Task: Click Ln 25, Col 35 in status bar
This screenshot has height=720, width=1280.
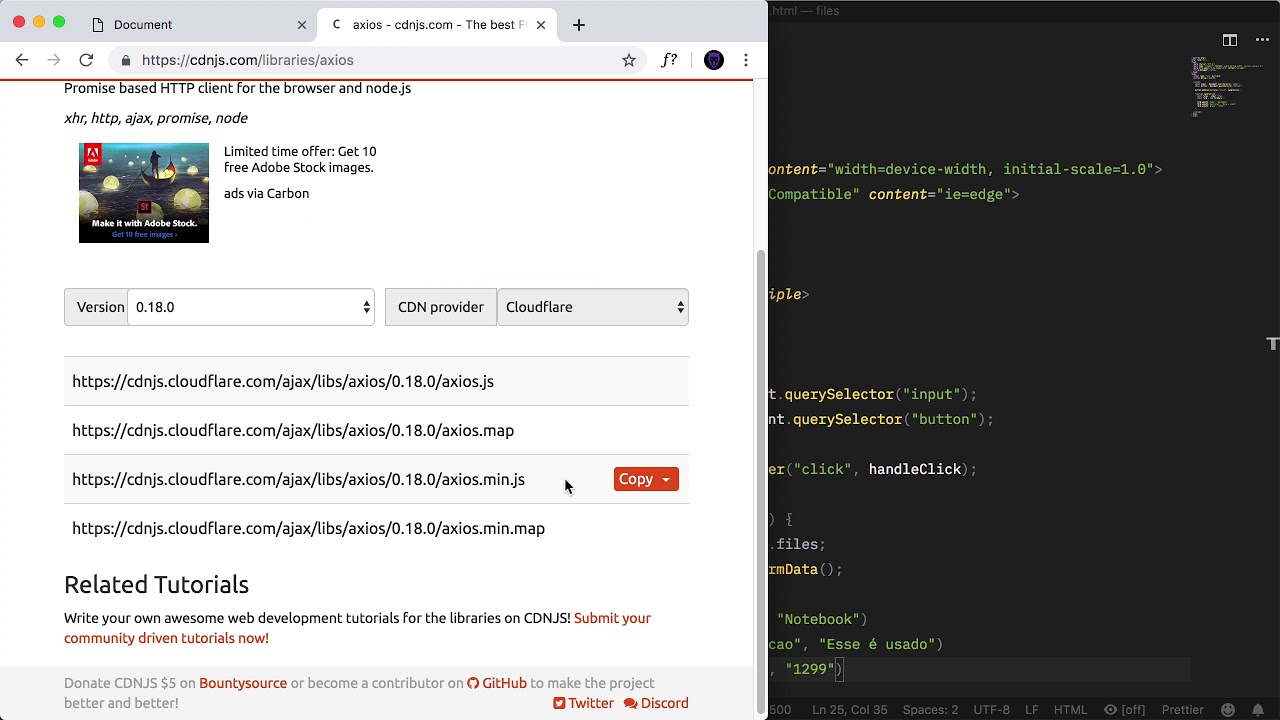Action: click(850, 710)
